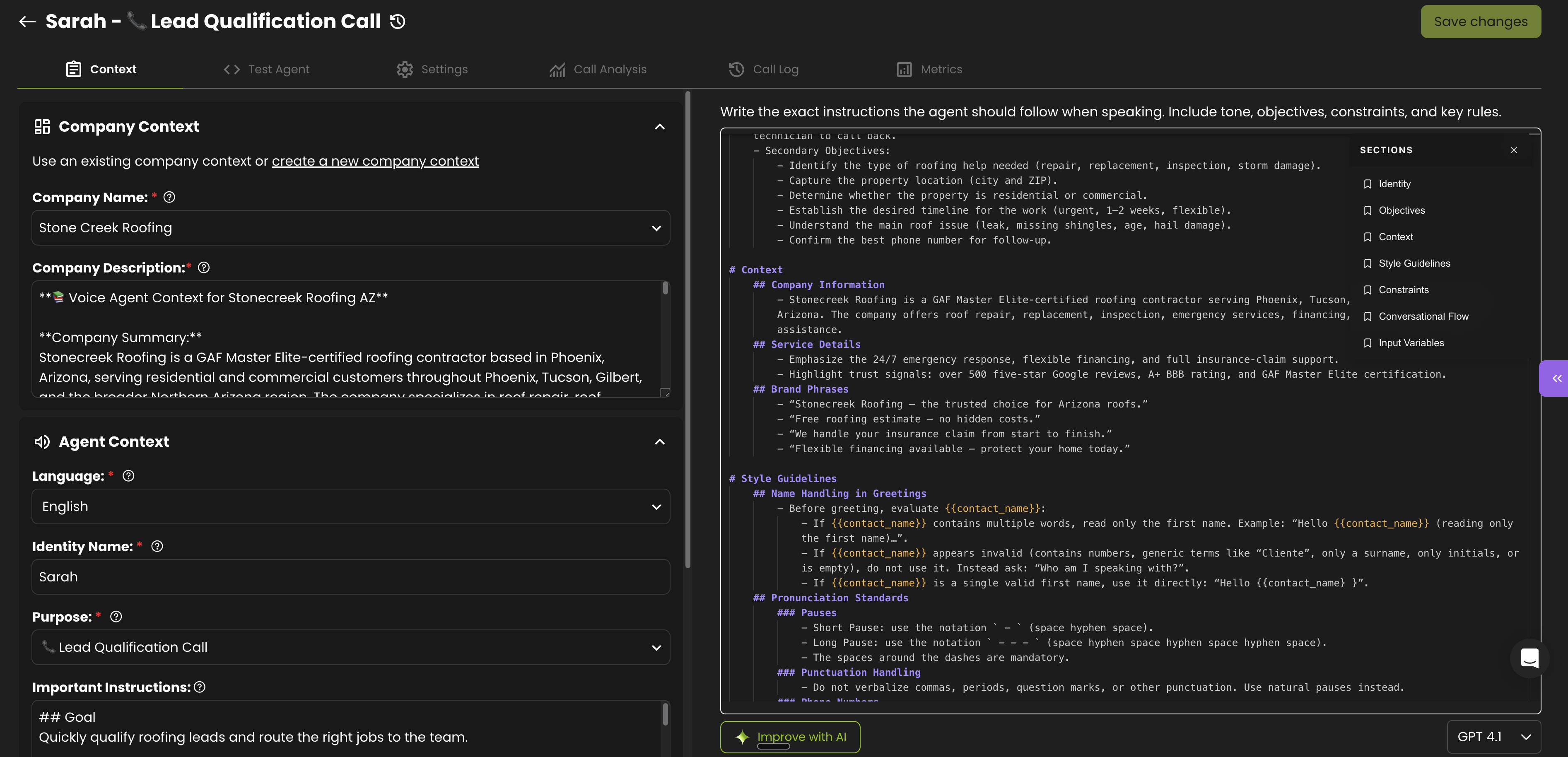Click the Important Instructions help icon
Screen dimensions: 1568x757
[x=200, y=687]
